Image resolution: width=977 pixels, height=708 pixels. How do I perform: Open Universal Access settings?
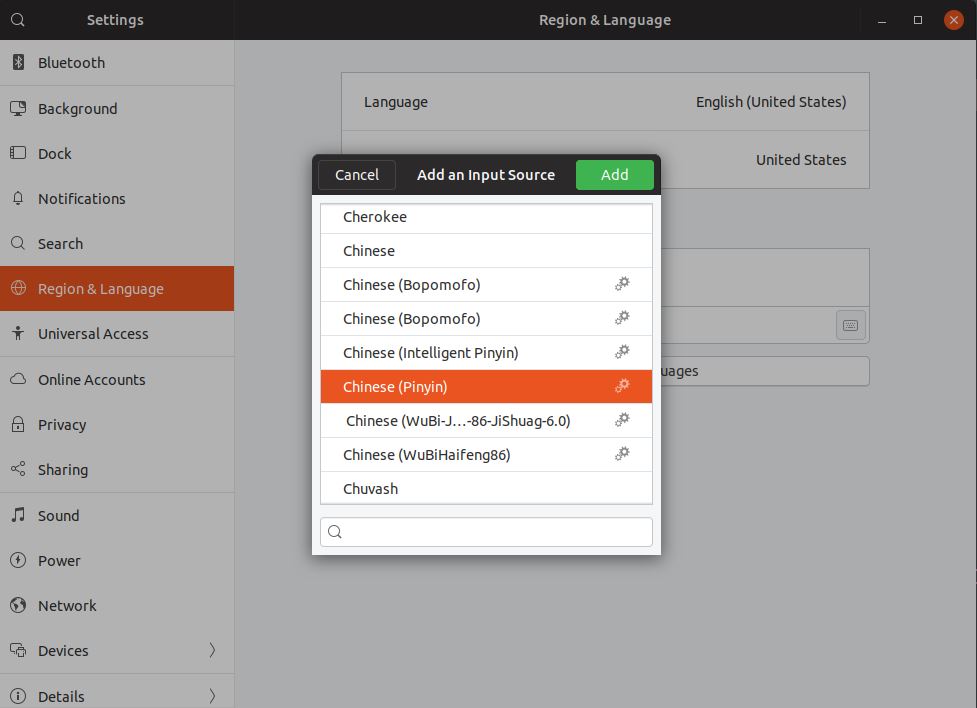[x=92, y=334]
